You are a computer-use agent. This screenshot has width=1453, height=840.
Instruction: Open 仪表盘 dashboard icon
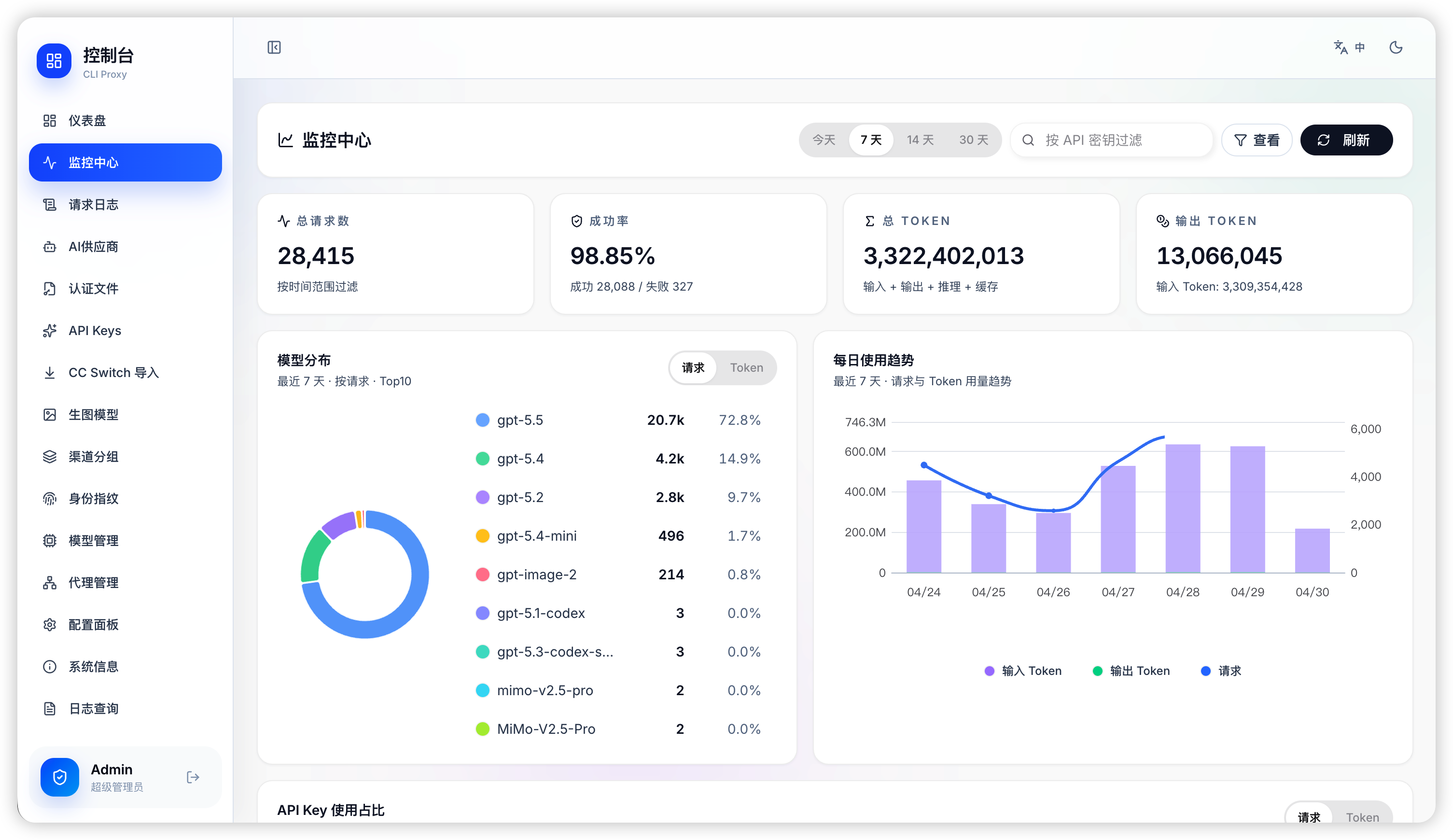(50, 121)
